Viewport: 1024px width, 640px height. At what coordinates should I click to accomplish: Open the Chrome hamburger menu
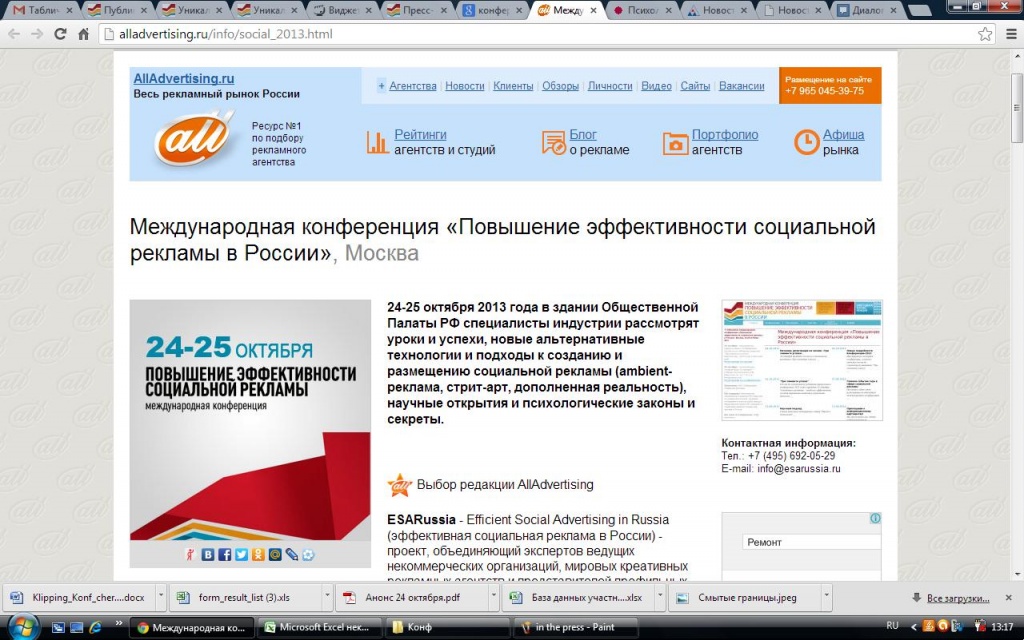coord(1011,34)
